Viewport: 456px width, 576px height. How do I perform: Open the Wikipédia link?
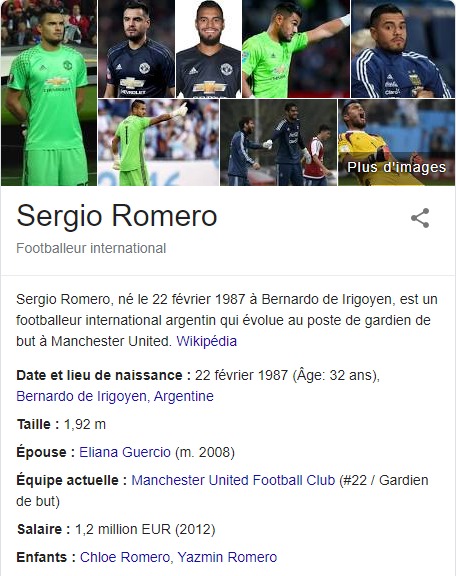click(207, 341)
